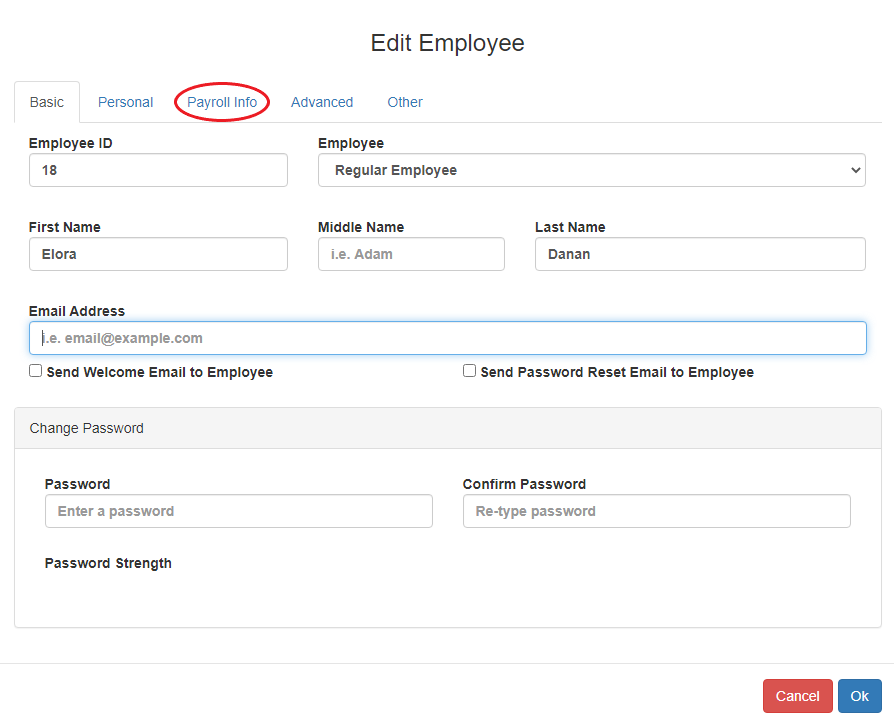The image size is (894, 716).
Task: Select the Advanced tab
Action: tap(322, 102)
